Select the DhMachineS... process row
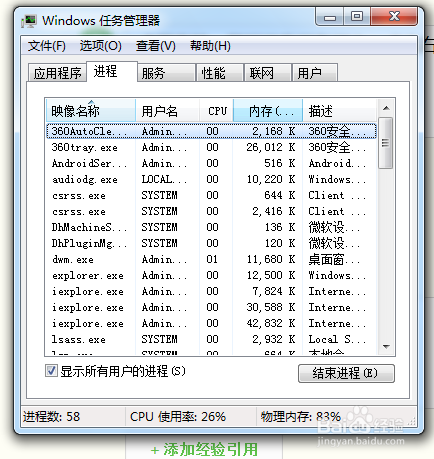The height and width of the screenshot is (459, 434). pyautogui.click(x=211, y=227)
